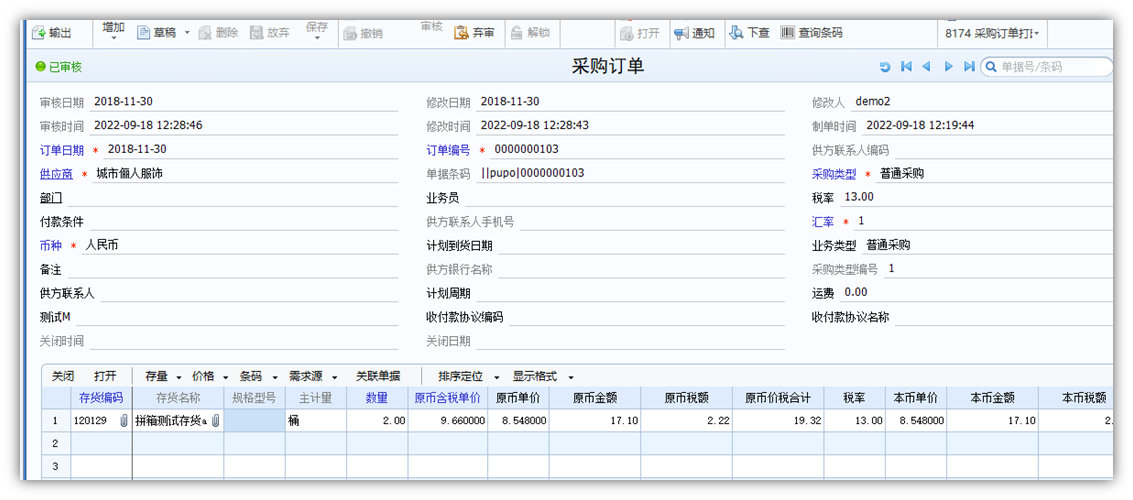Click the 关联单据 button
Screen dimensions: 1133x500
378,376
